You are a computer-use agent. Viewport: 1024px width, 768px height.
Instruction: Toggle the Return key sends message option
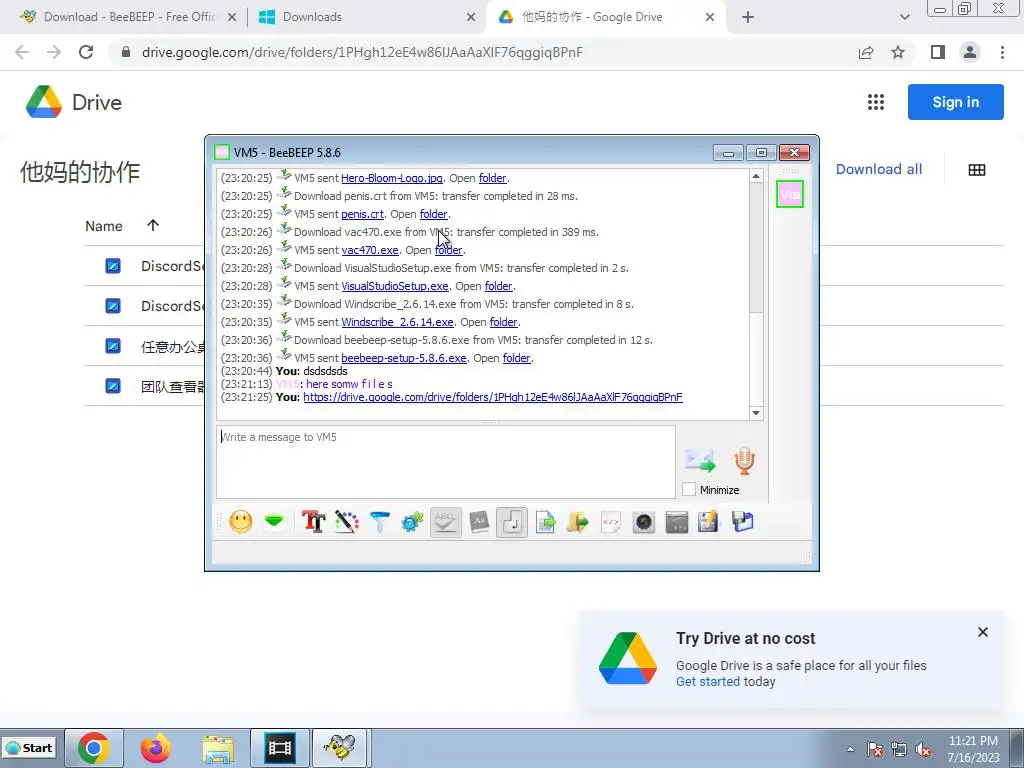coord(512,522)
